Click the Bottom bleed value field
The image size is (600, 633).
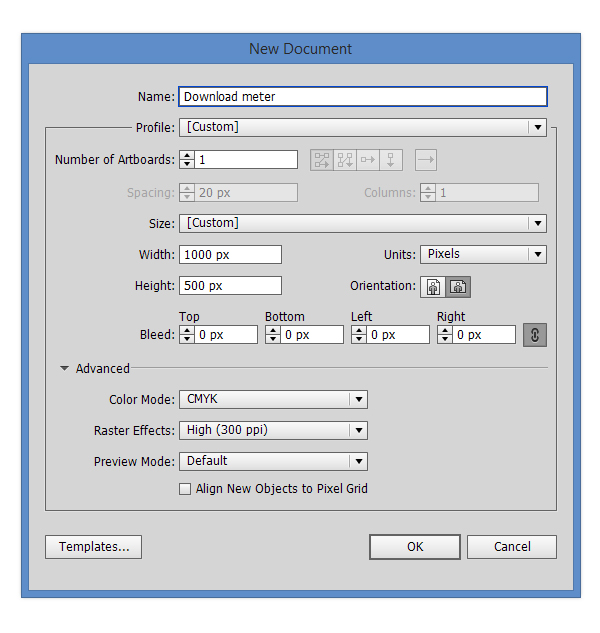pyautogui.click(x=312, y=335)
